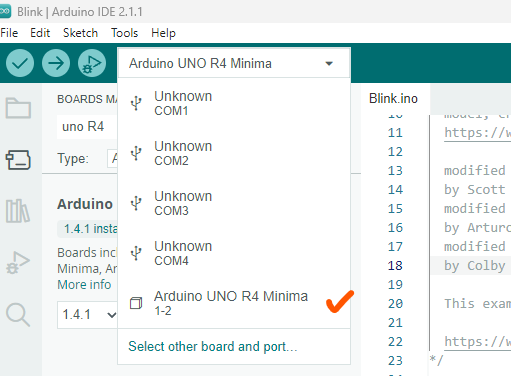Open the Search magnifier sidebar icon
The width and height of the screenshot is (511, 376).
click(x=18, y=315)
